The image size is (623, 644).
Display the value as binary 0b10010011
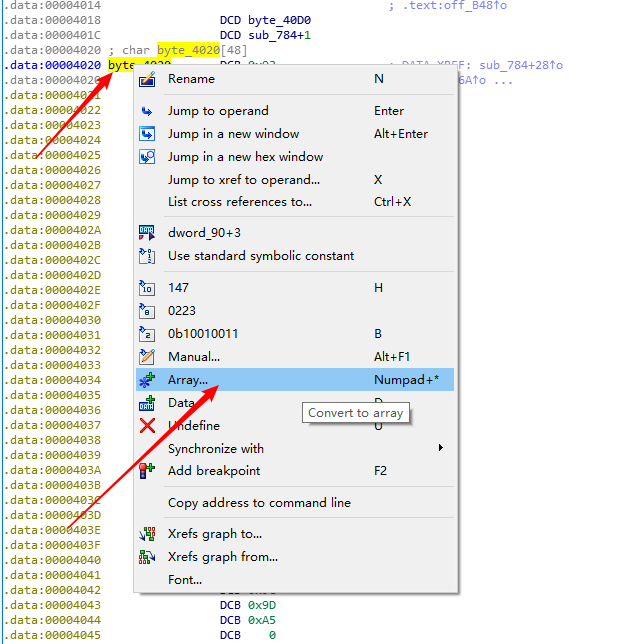295,334
